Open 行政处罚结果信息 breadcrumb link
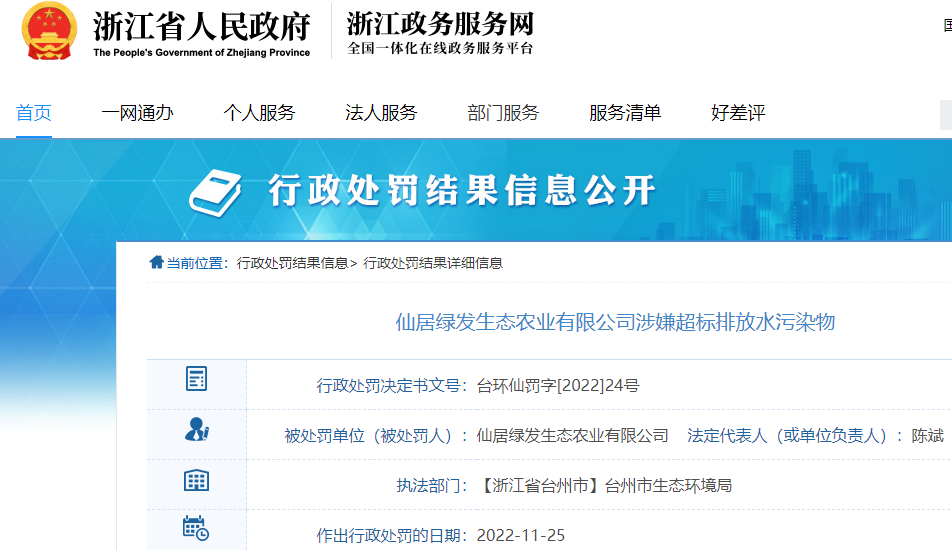Screen dimensions: 952x550 292,263
